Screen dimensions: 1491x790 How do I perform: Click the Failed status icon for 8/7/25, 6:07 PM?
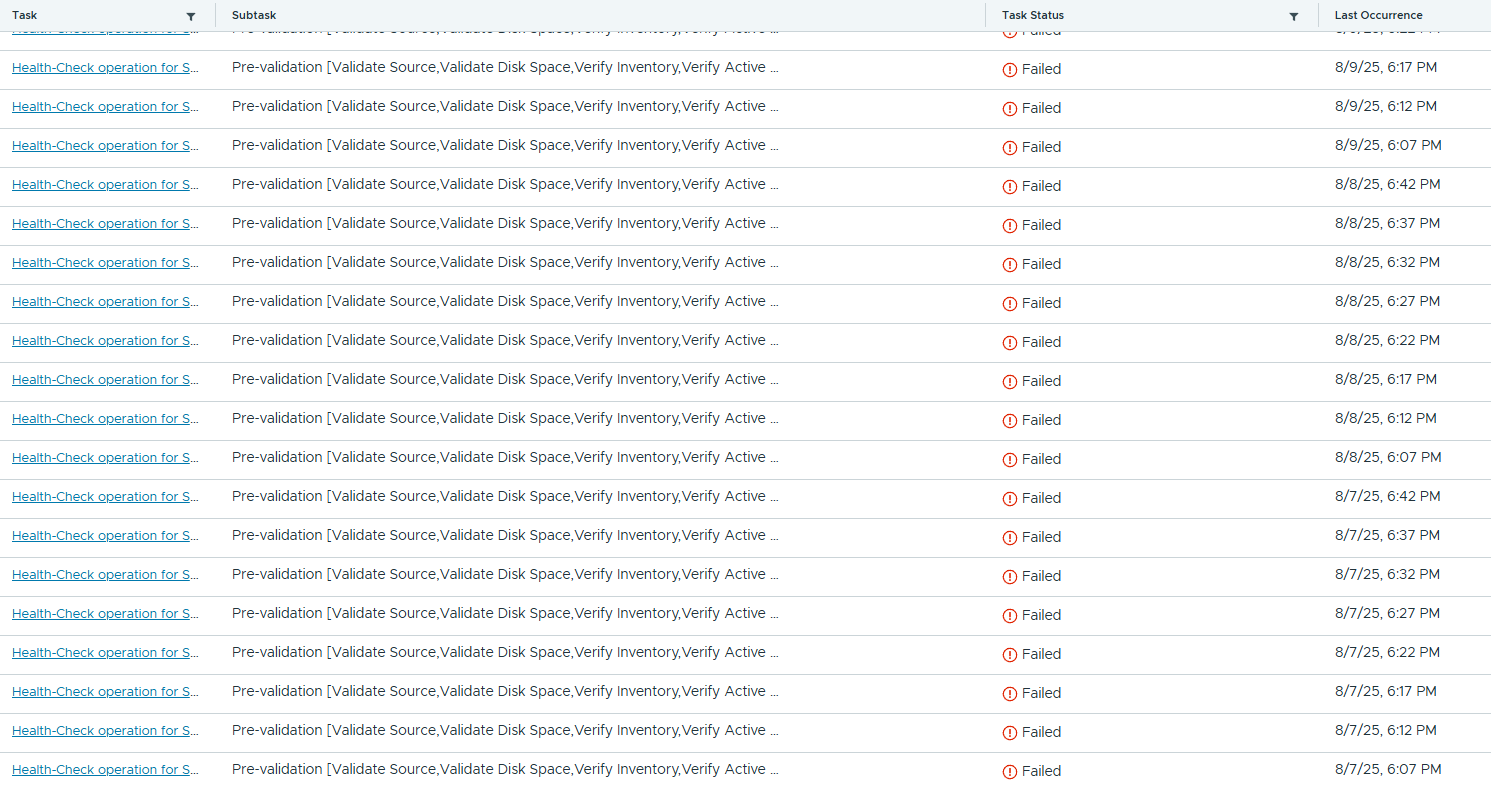pos(1010,772)
